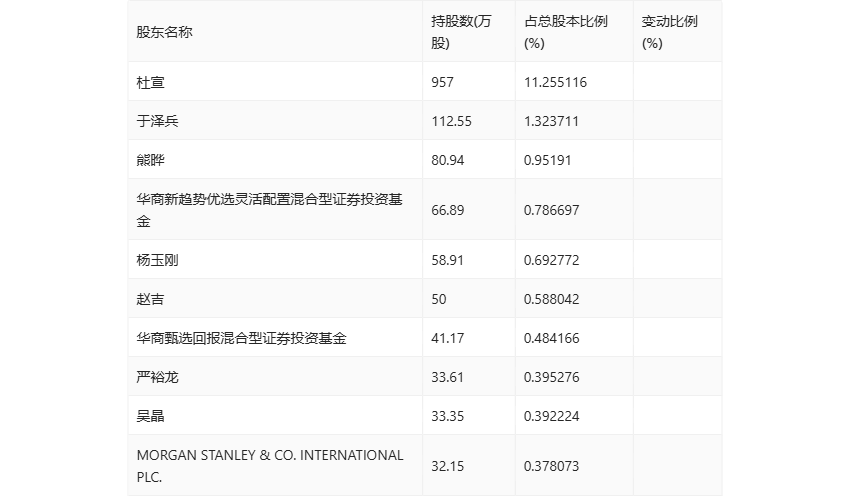Screen dimensions: 850x496
Task: Select the percentage 0.392224
Action: [551, 416]
